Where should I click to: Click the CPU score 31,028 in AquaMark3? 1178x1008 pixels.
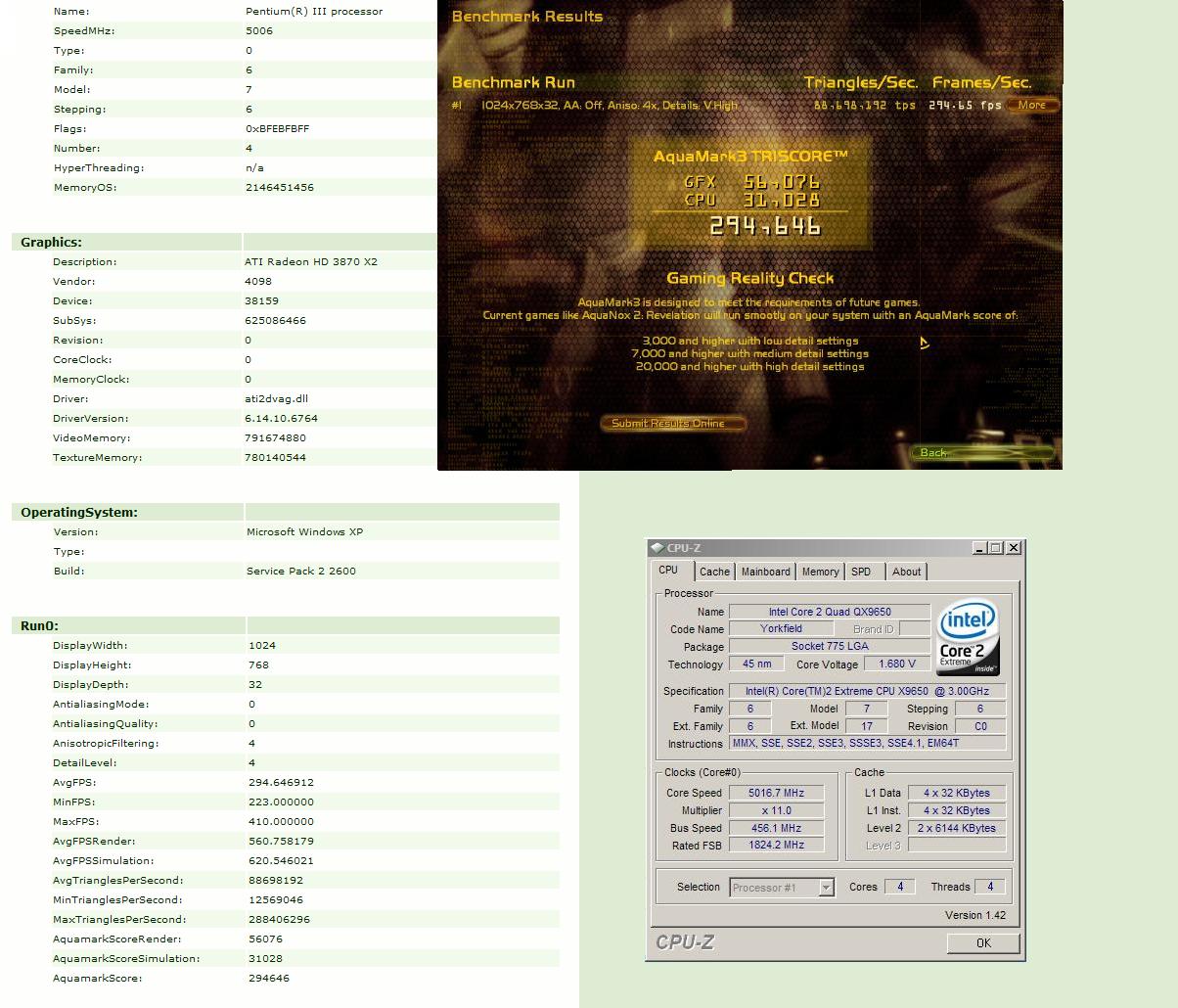tap(781, 200)
